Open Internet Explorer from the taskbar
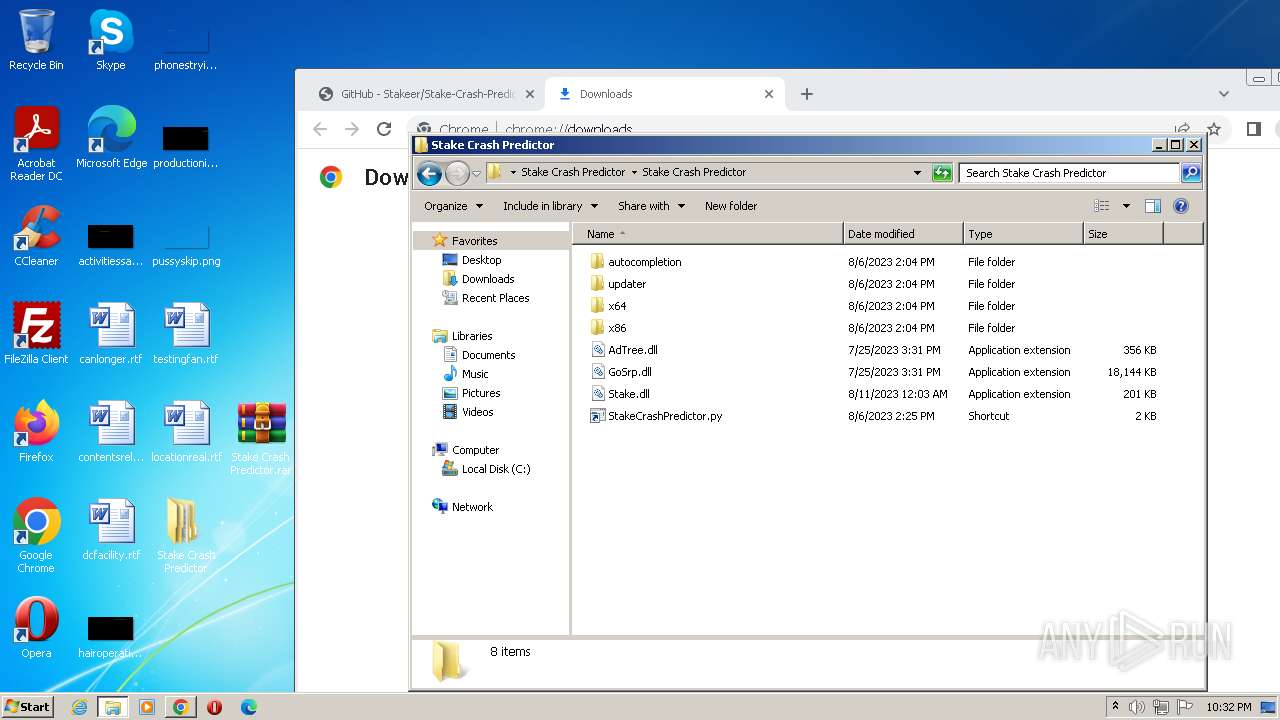 79,707
